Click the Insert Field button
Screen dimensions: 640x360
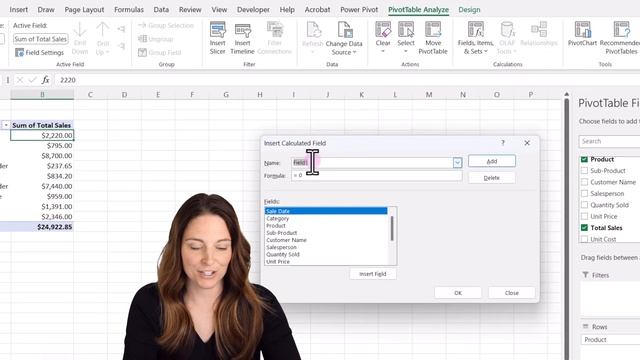point(373,274)
